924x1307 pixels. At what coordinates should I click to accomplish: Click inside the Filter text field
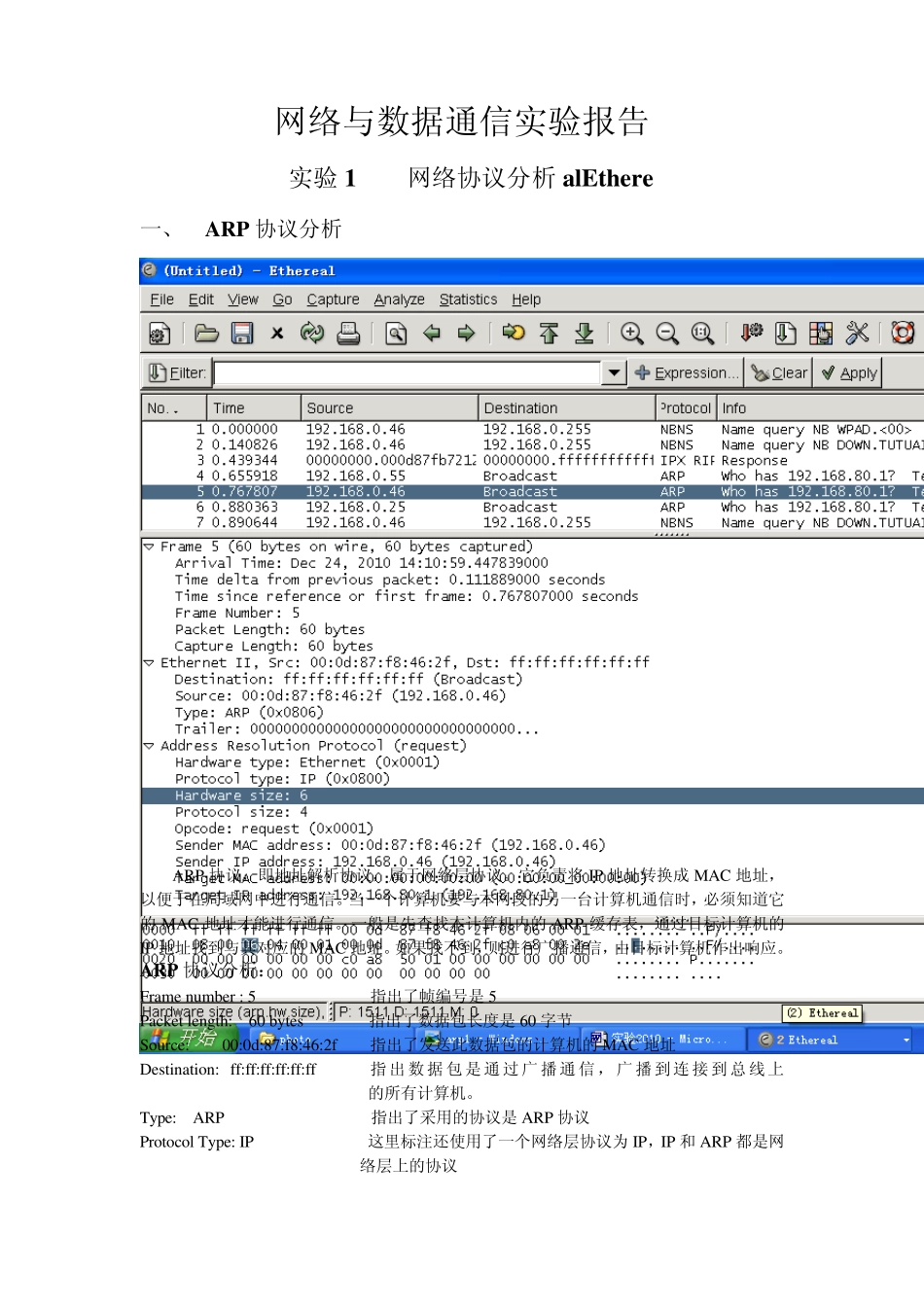pos(407,372)
